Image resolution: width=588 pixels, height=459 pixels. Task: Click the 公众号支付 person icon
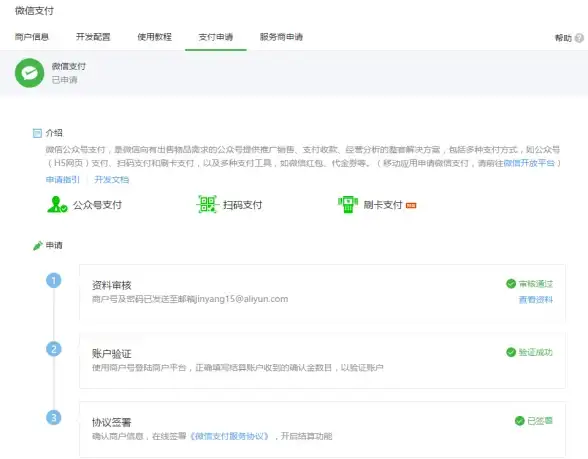click(57, 204)
